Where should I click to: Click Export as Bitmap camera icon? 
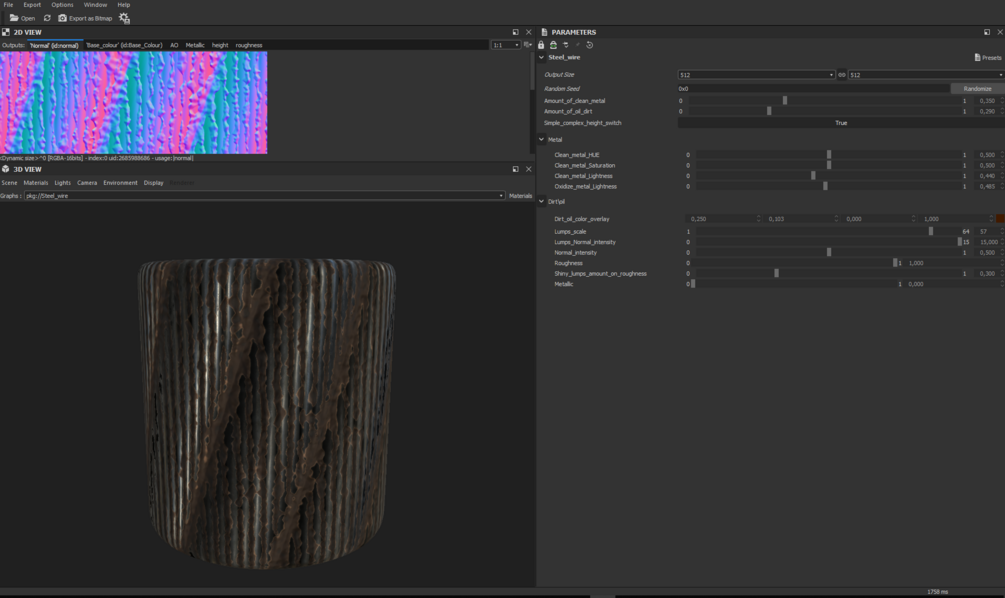click(62, 18)
